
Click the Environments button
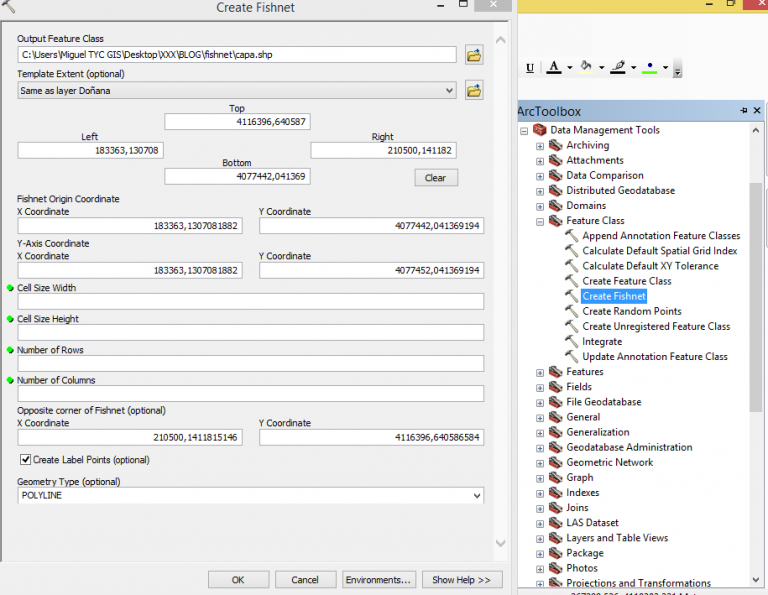click(x=378, y=580)
